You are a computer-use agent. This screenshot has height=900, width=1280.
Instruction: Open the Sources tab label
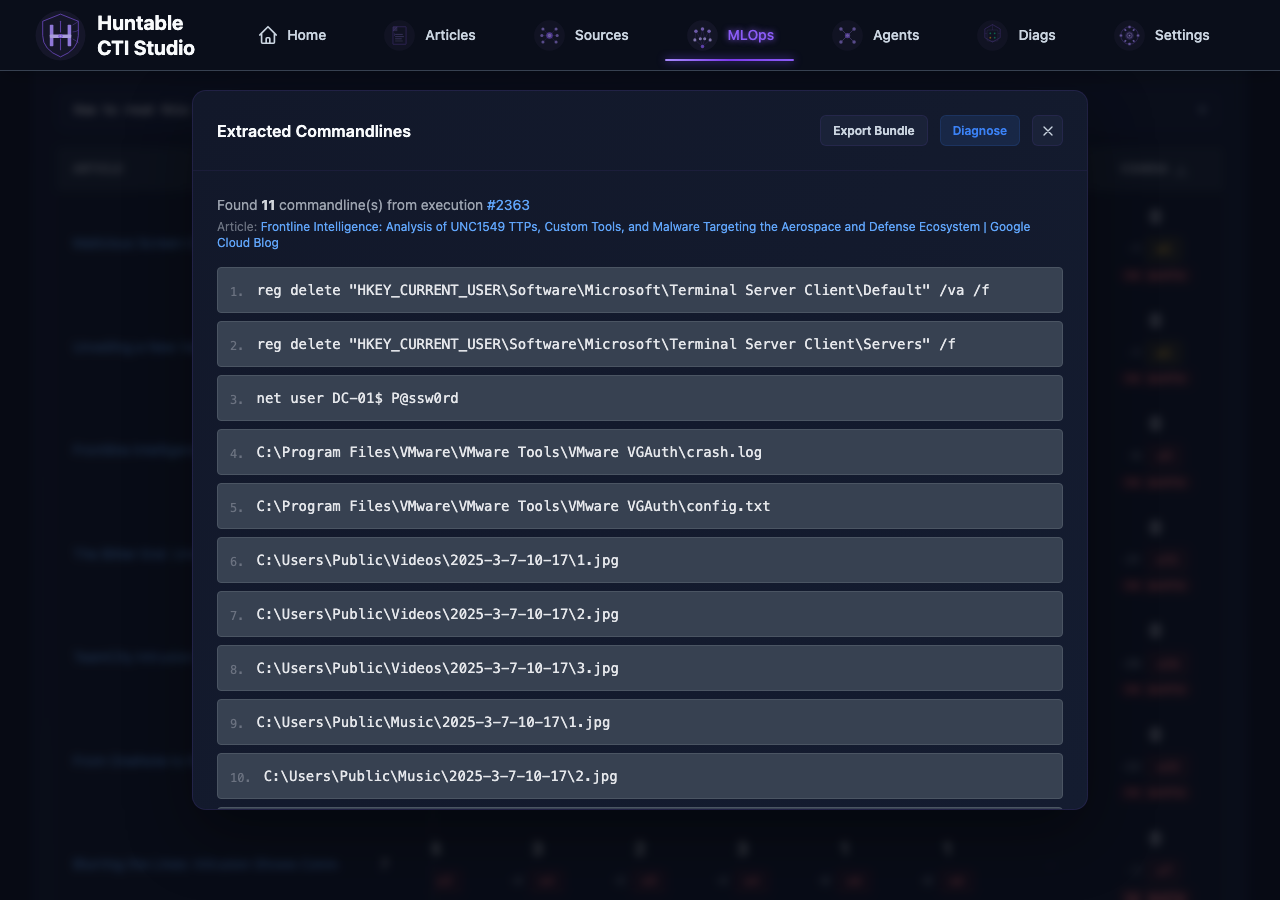pyautogui.click(x=601, y=35)
